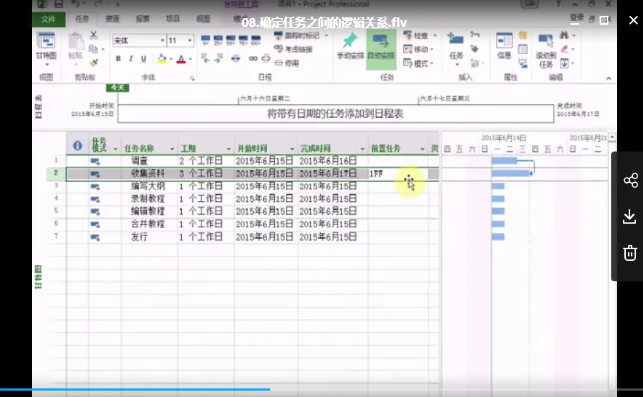Image resolution: width=643 pixels, height=397 pixels.
Task: Switch to the 资源 ribbon tab
Action: pyautogui.click(x=112, y=19)
